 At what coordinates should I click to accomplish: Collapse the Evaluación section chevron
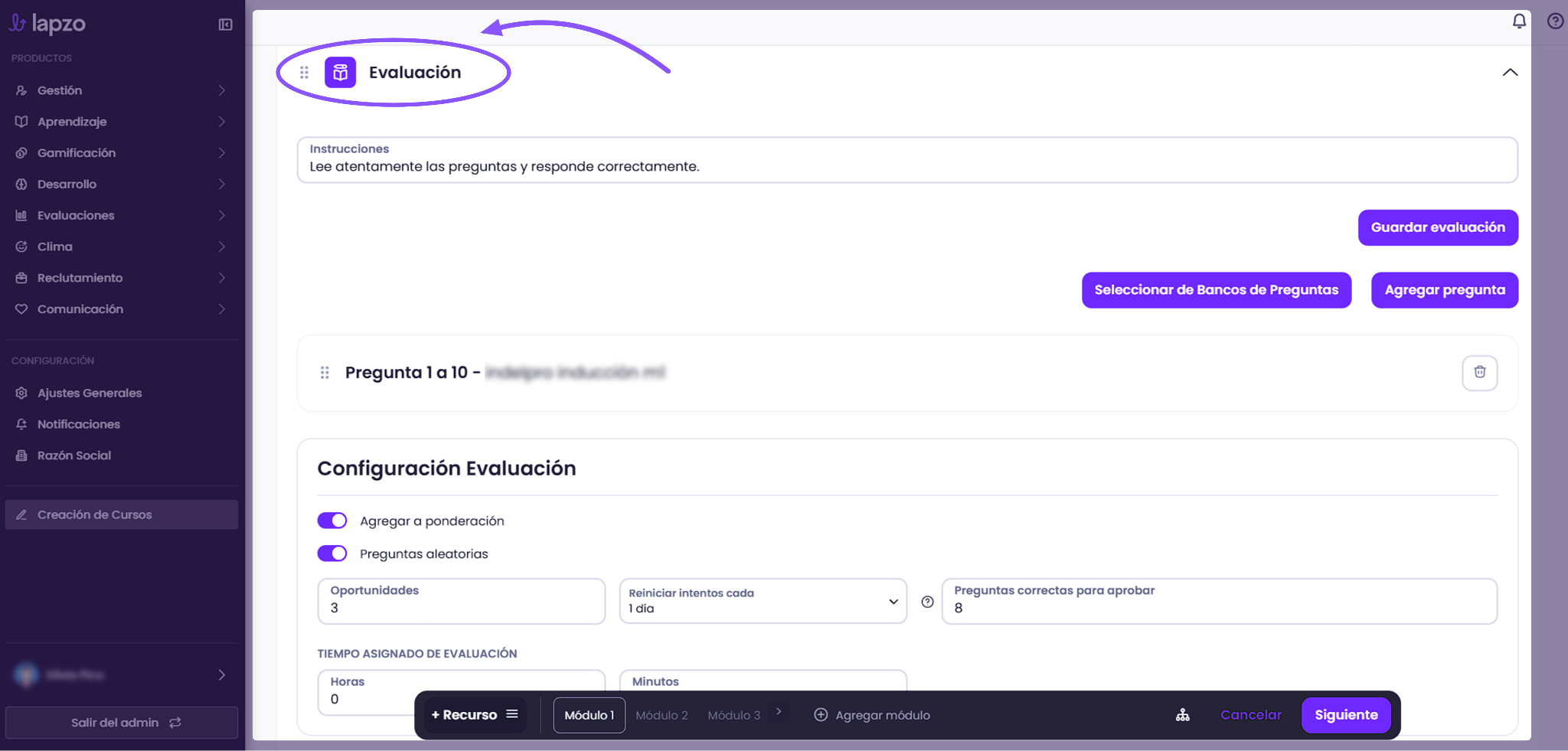click(1510, 72)
